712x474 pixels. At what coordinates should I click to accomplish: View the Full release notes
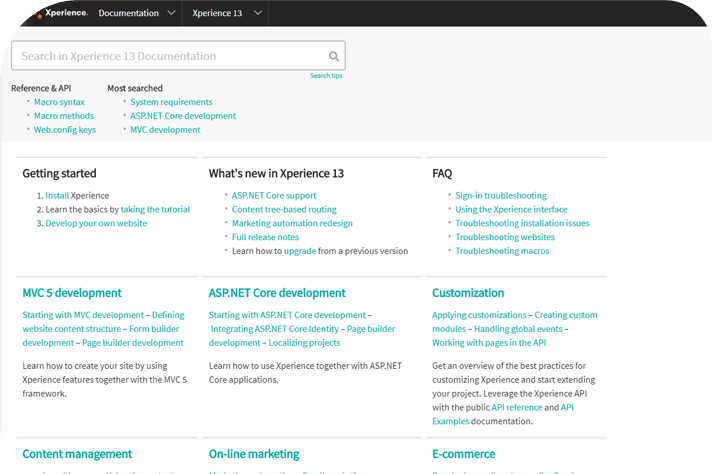pos(265,237)
